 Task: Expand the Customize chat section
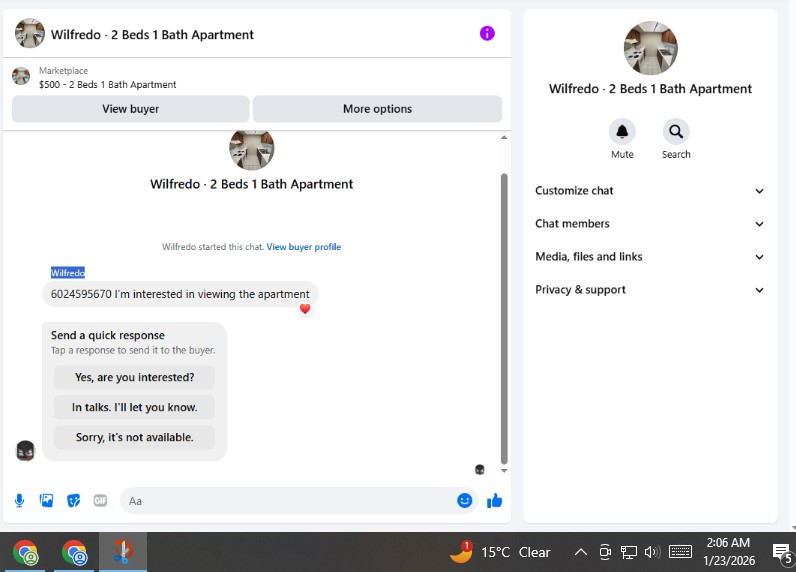coord(650,191)
